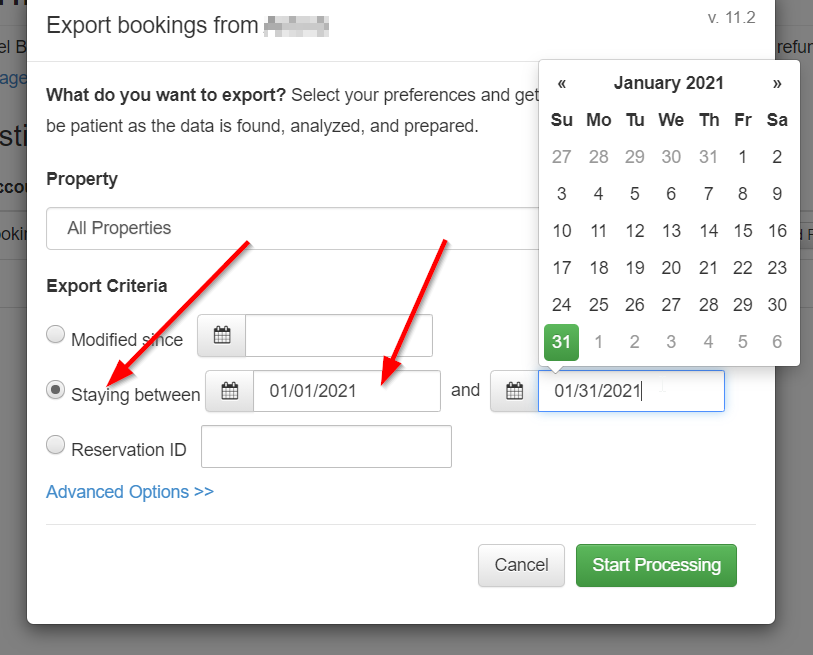Select the Staying between radio button
813x655 pixels.
[56, 390]
